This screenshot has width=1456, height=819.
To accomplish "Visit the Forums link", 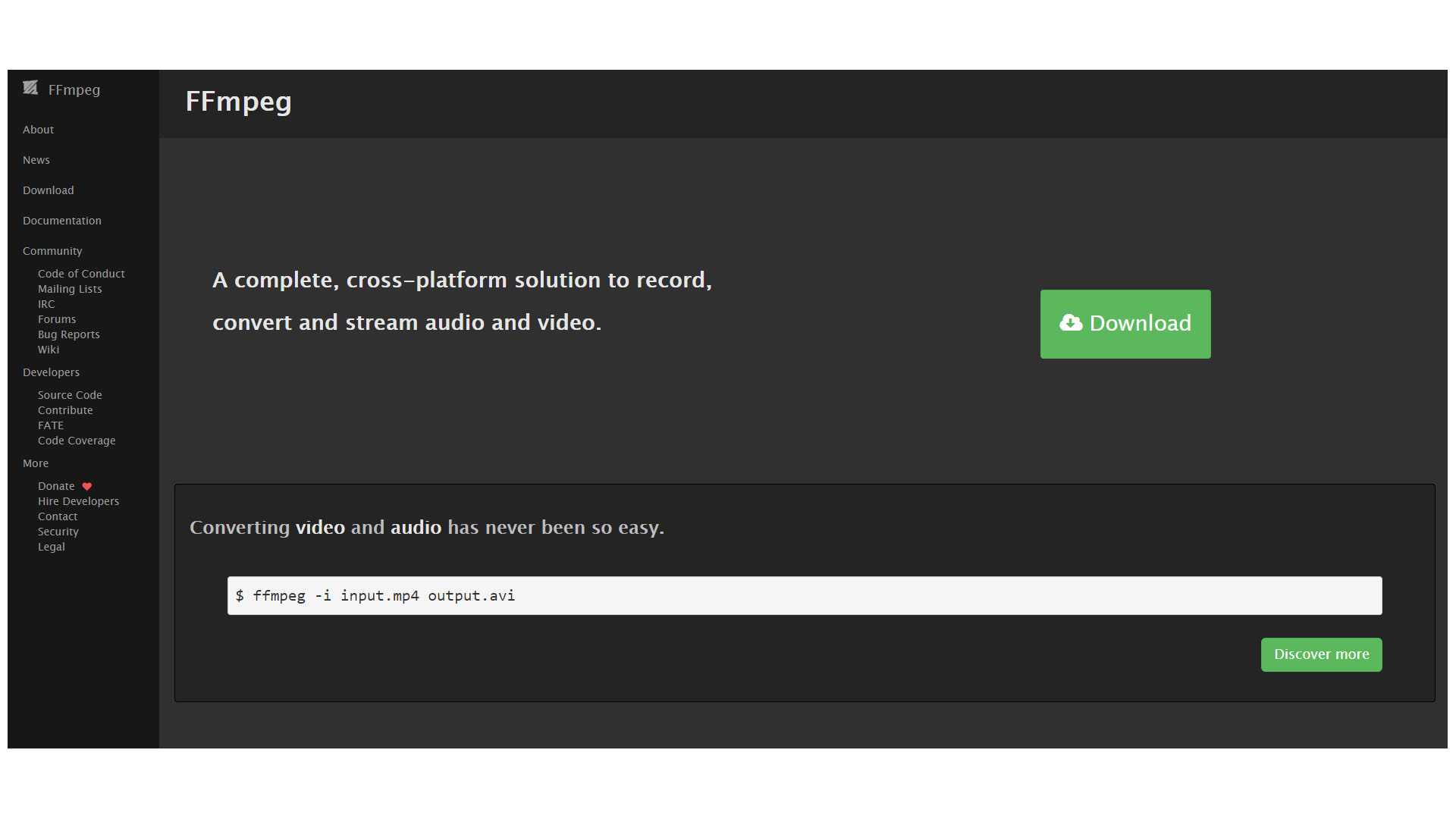I will click(x=57, y=319).
